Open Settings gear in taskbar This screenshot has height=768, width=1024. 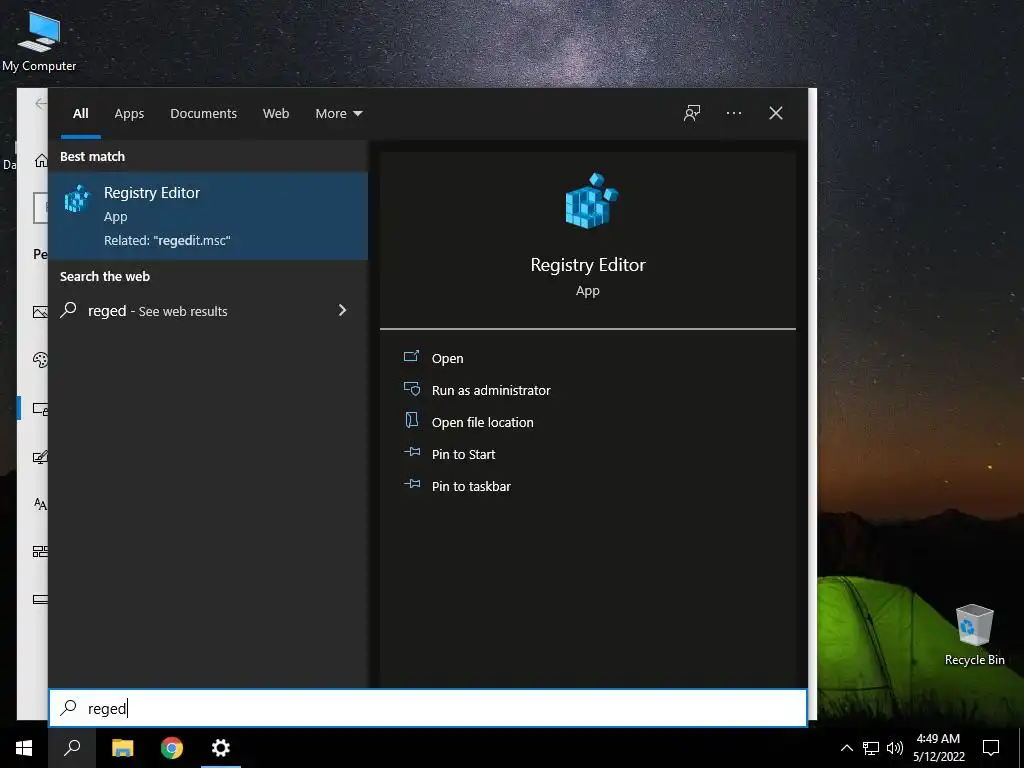(221, 748)
